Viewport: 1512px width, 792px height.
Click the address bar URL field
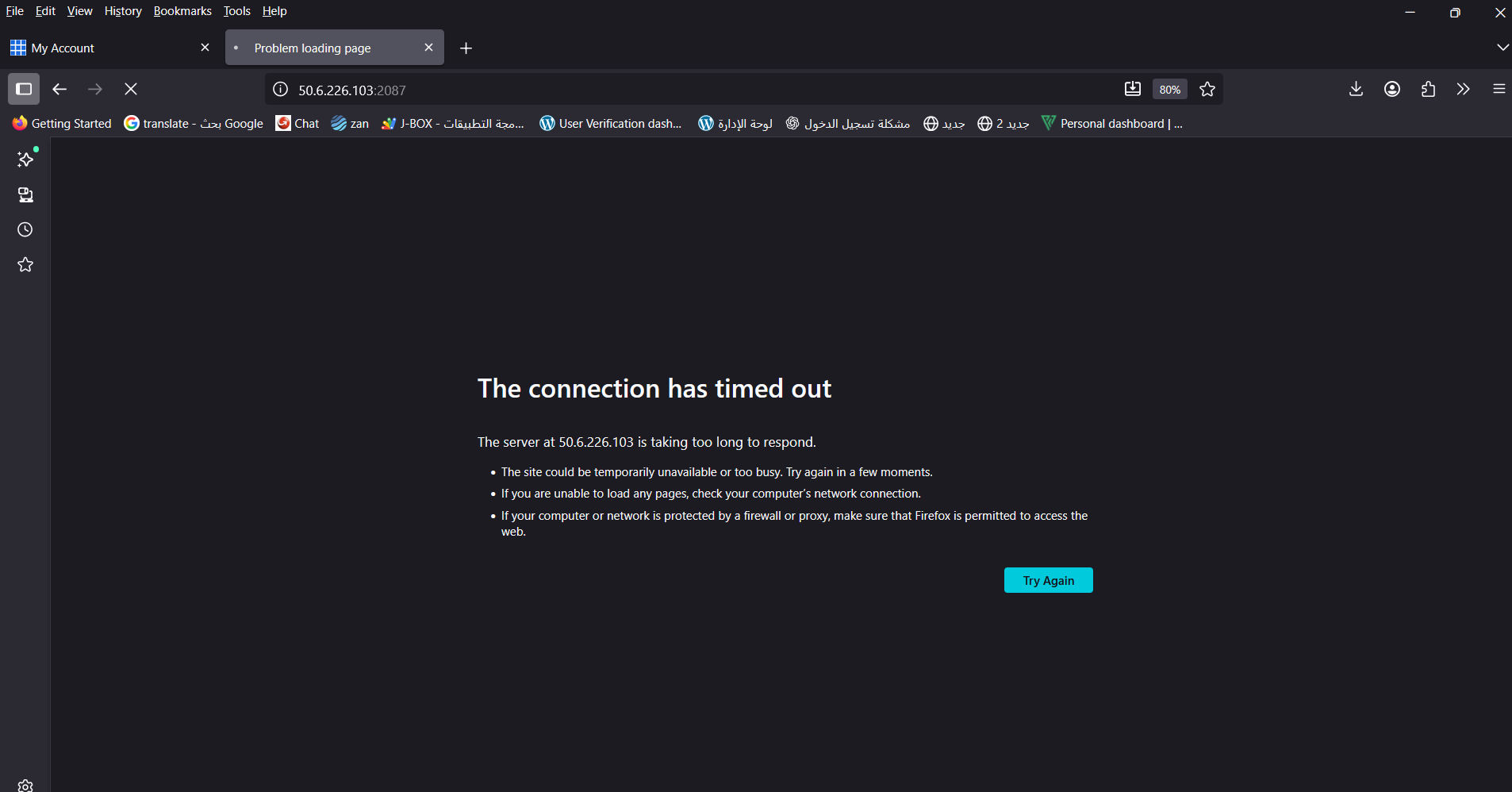698,90
